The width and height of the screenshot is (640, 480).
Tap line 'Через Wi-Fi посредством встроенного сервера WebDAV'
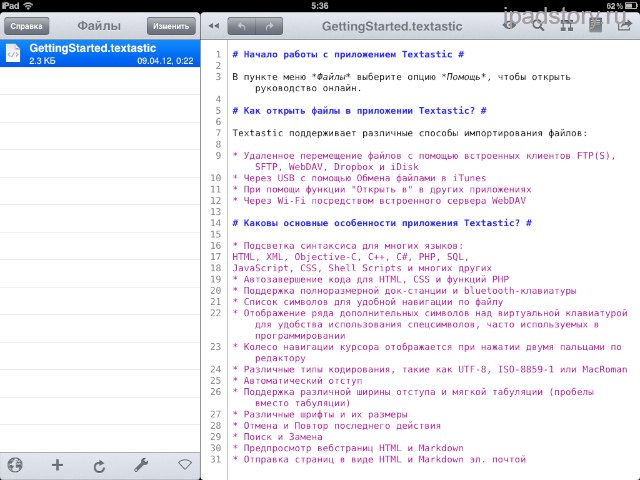pyautogui.click(x=379, y=200)
